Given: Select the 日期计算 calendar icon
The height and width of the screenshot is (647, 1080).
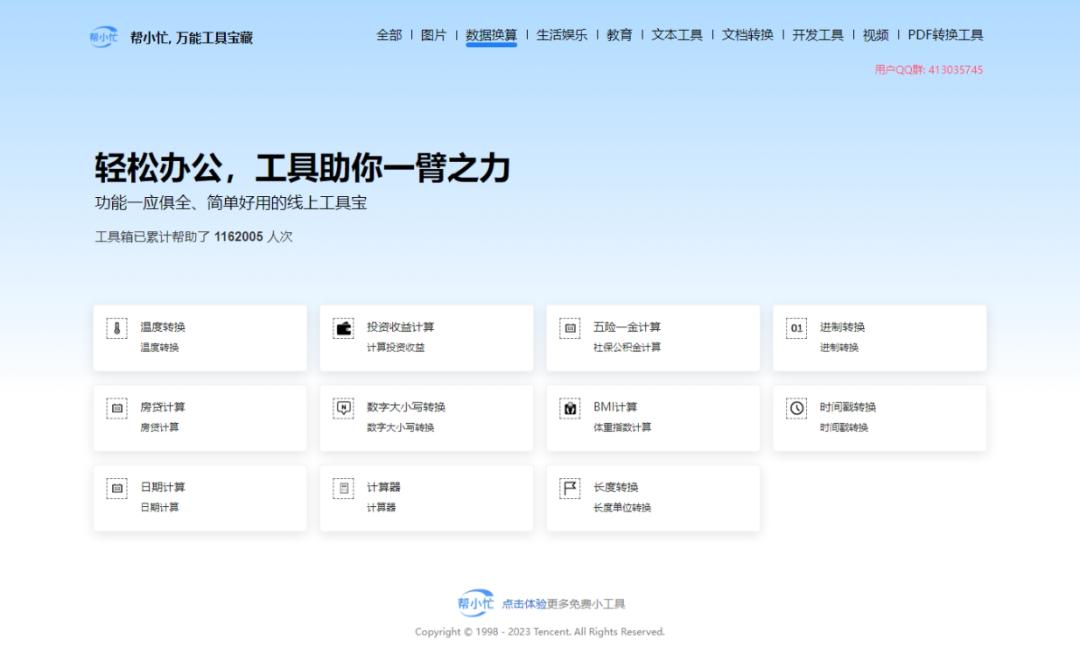Looking at the screenshot, I should (116, 487).
